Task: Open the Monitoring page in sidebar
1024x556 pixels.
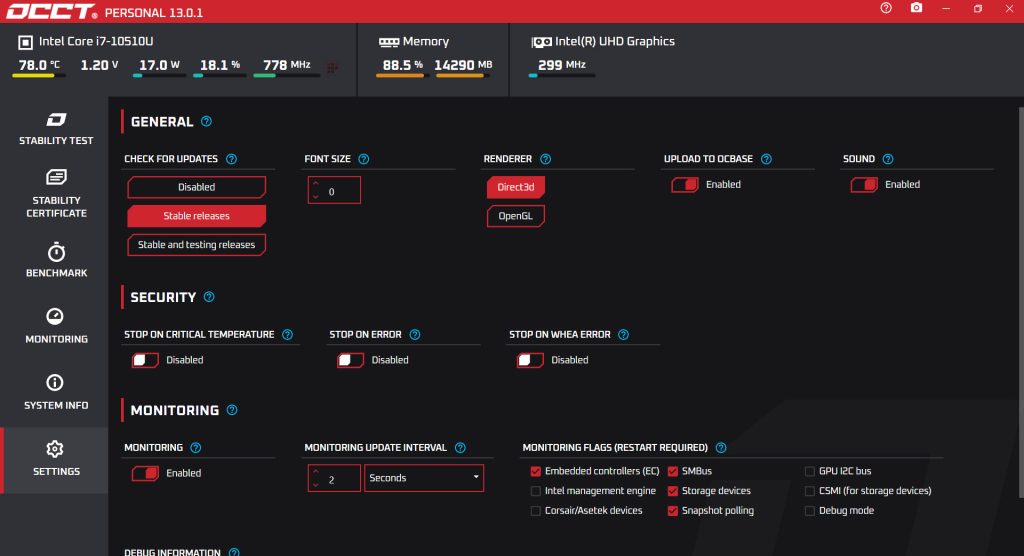Action: point(56,326)
